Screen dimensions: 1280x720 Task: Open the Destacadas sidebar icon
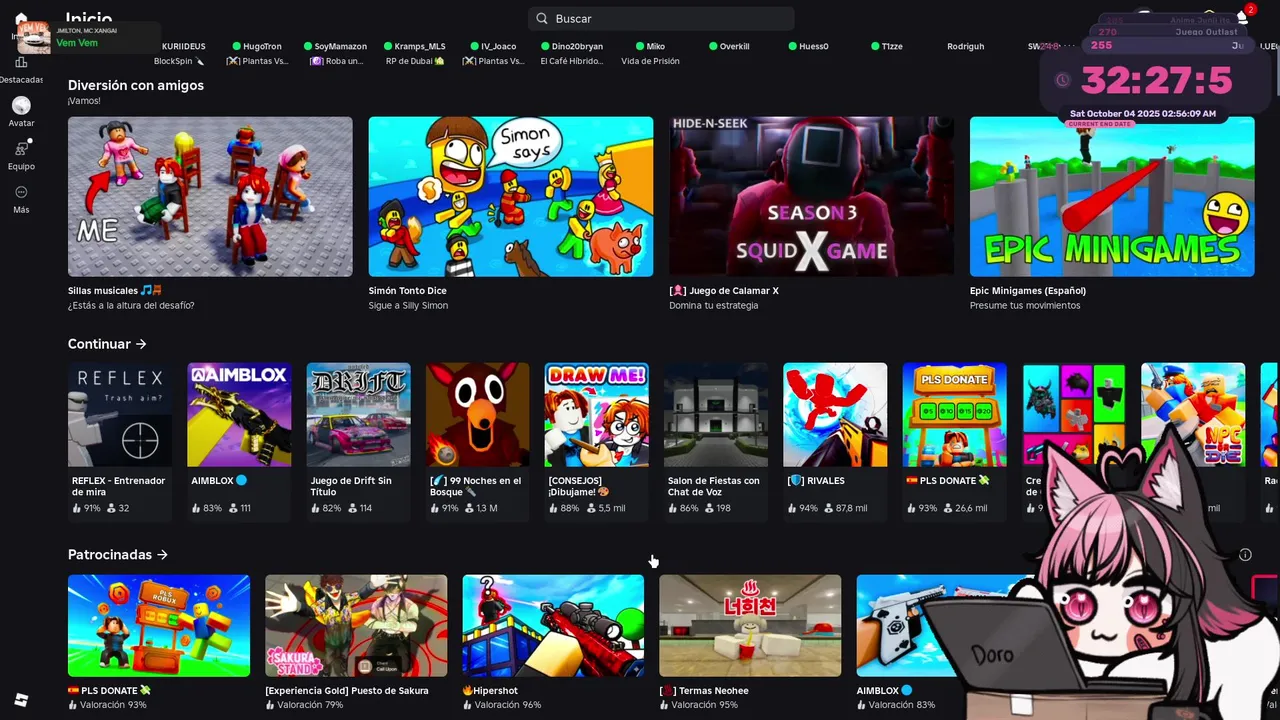click(x=21, y=63)
